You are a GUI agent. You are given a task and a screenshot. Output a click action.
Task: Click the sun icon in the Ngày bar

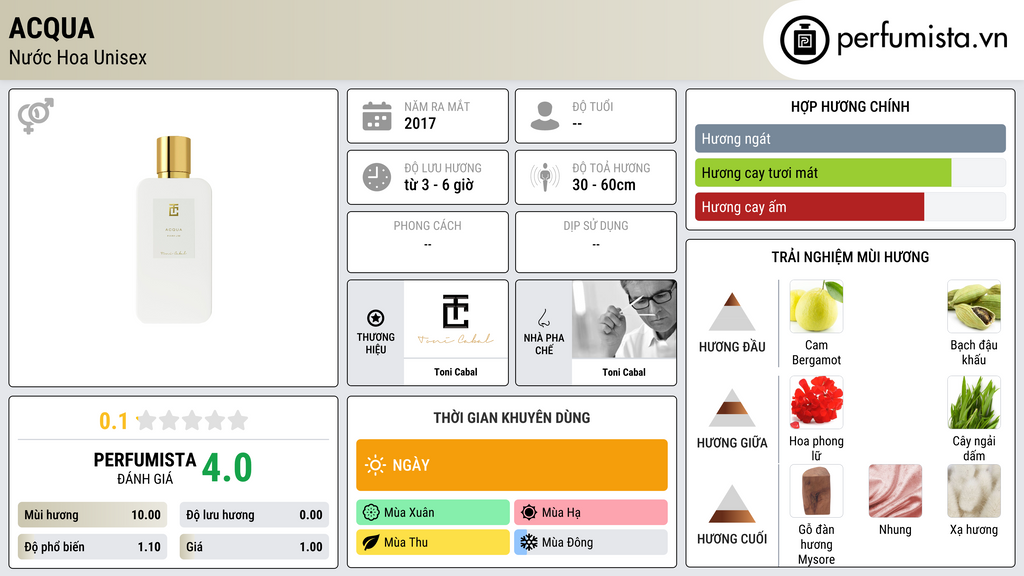[376, 465]
